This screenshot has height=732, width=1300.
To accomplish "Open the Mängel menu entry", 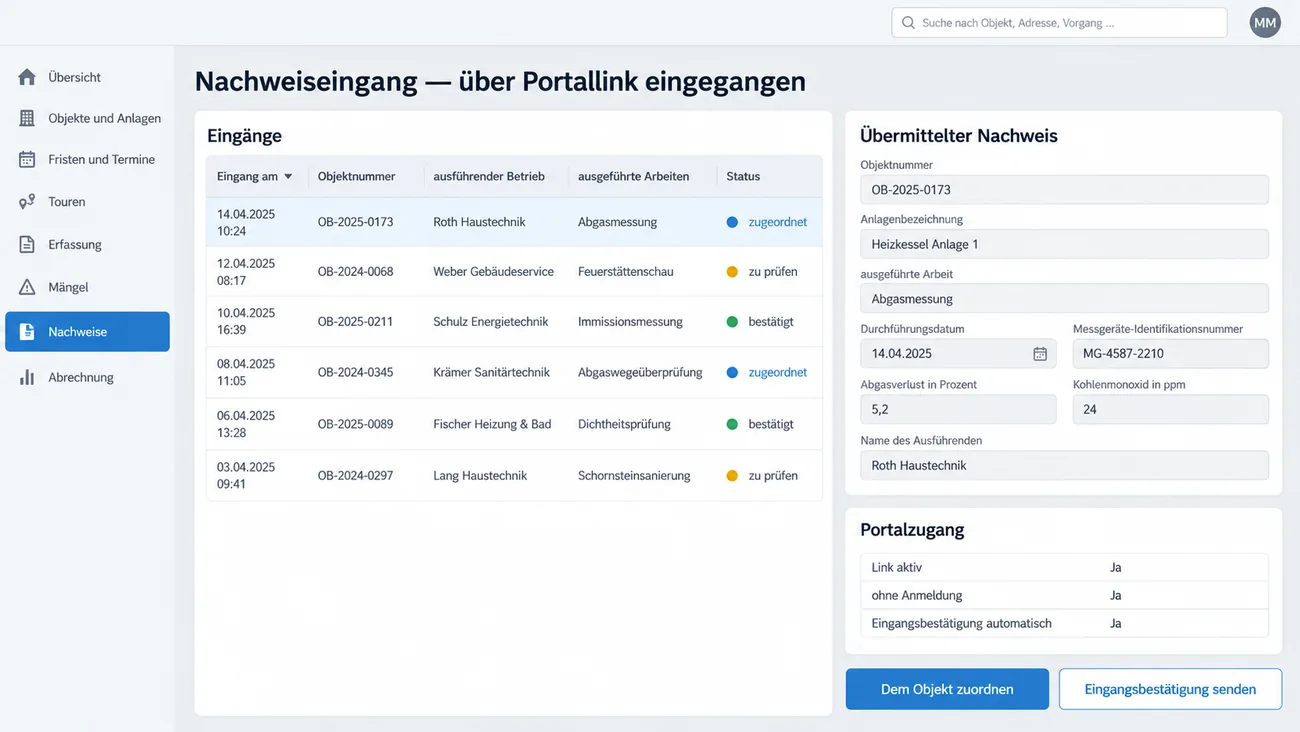I will 87,287.
